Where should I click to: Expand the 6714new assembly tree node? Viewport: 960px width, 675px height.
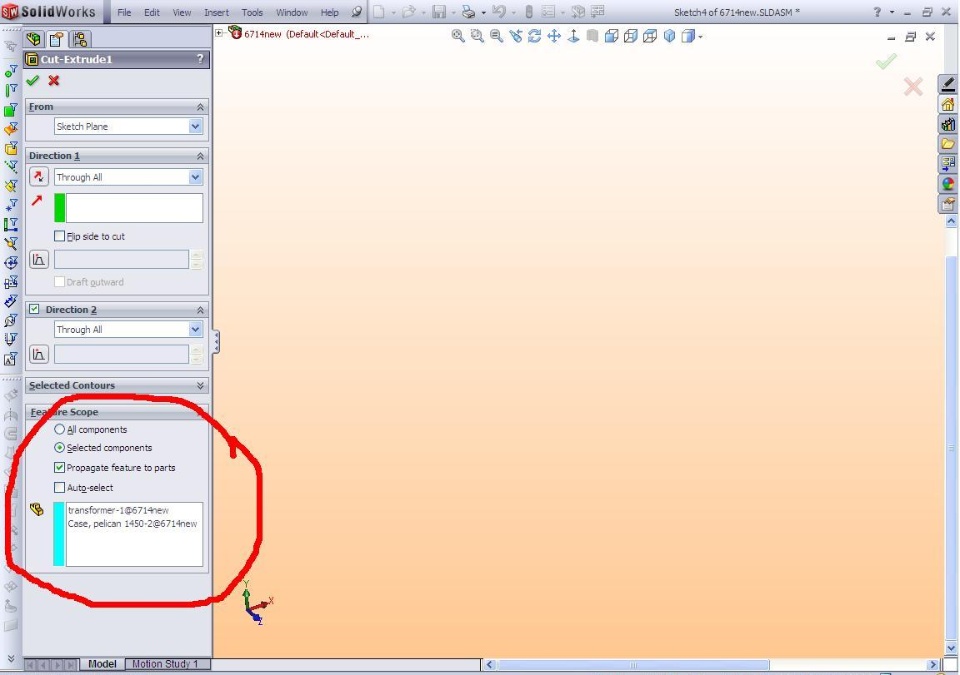[219, 33]
